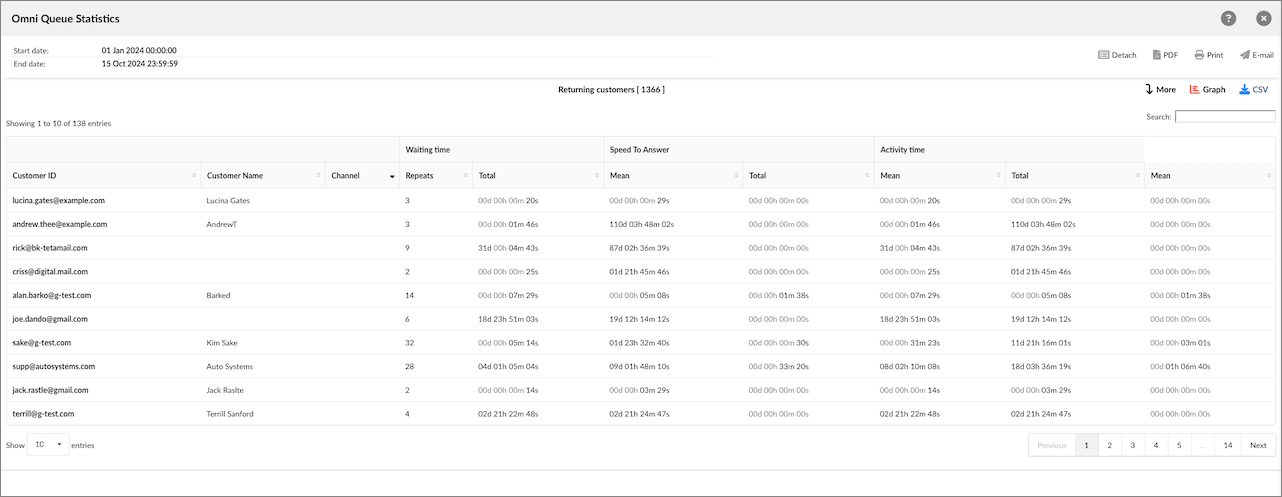The width and height of the screenshot is (1282, 497).
Task: Select lucina.gates@example.com row
Action: point(641,200)
